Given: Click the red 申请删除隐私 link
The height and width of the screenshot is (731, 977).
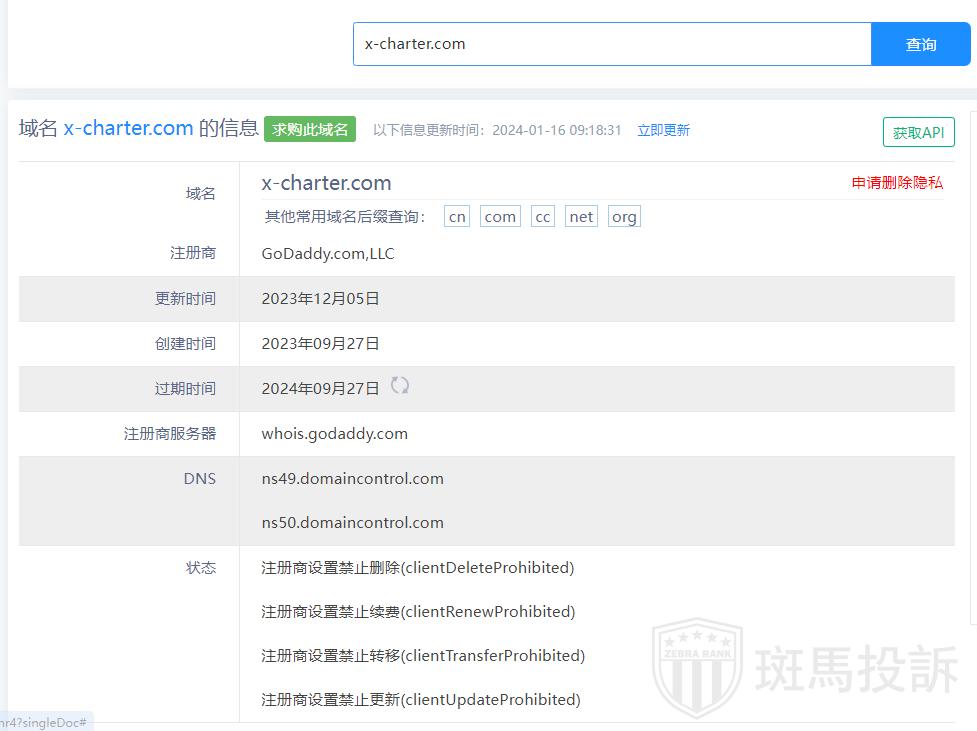Looking at the screenshot, I should [x=897, y=182].
